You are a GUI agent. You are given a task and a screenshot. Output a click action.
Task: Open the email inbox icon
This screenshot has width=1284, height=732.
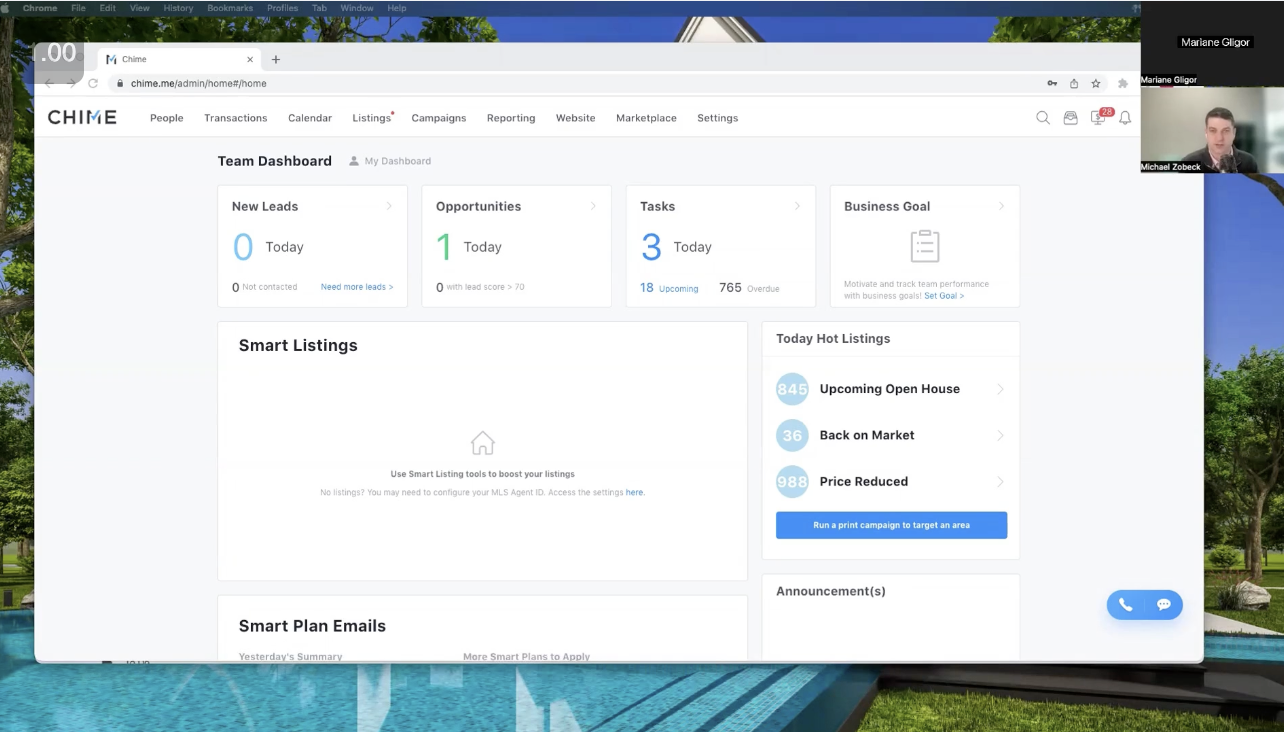coord(1070,117)
